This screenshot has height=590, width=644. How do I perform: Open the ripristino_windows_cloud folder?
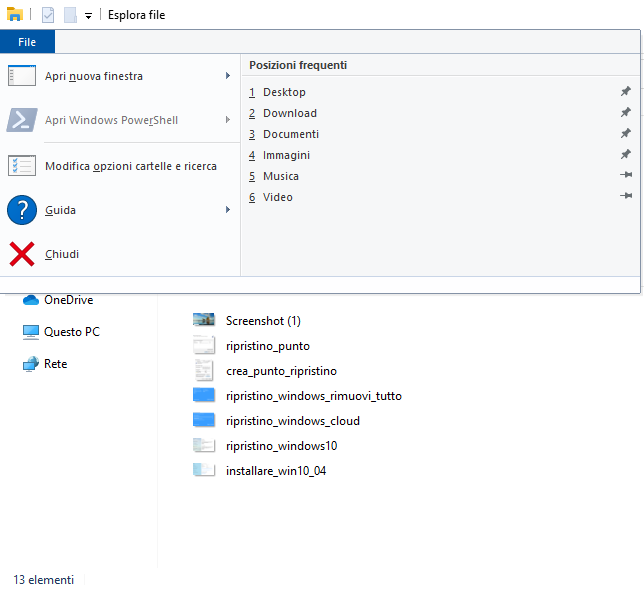[x=293, y=421]
